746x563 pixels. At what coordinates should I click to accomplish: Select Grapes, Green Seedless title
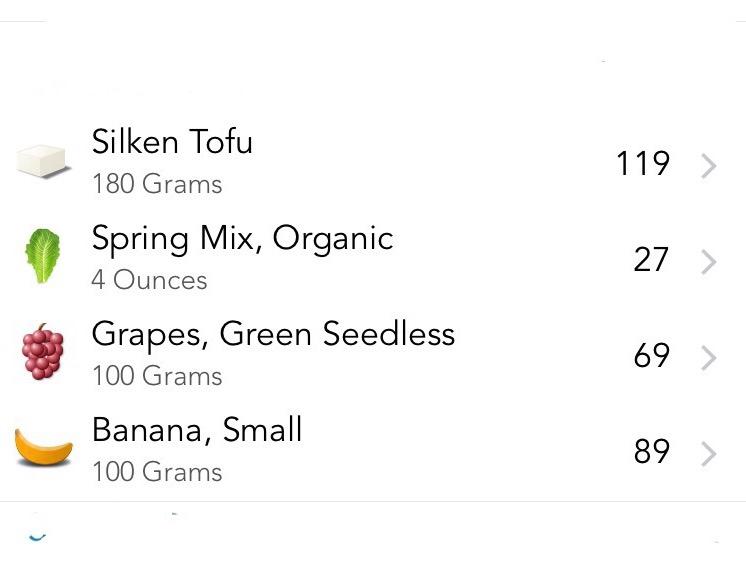(273, 334)
